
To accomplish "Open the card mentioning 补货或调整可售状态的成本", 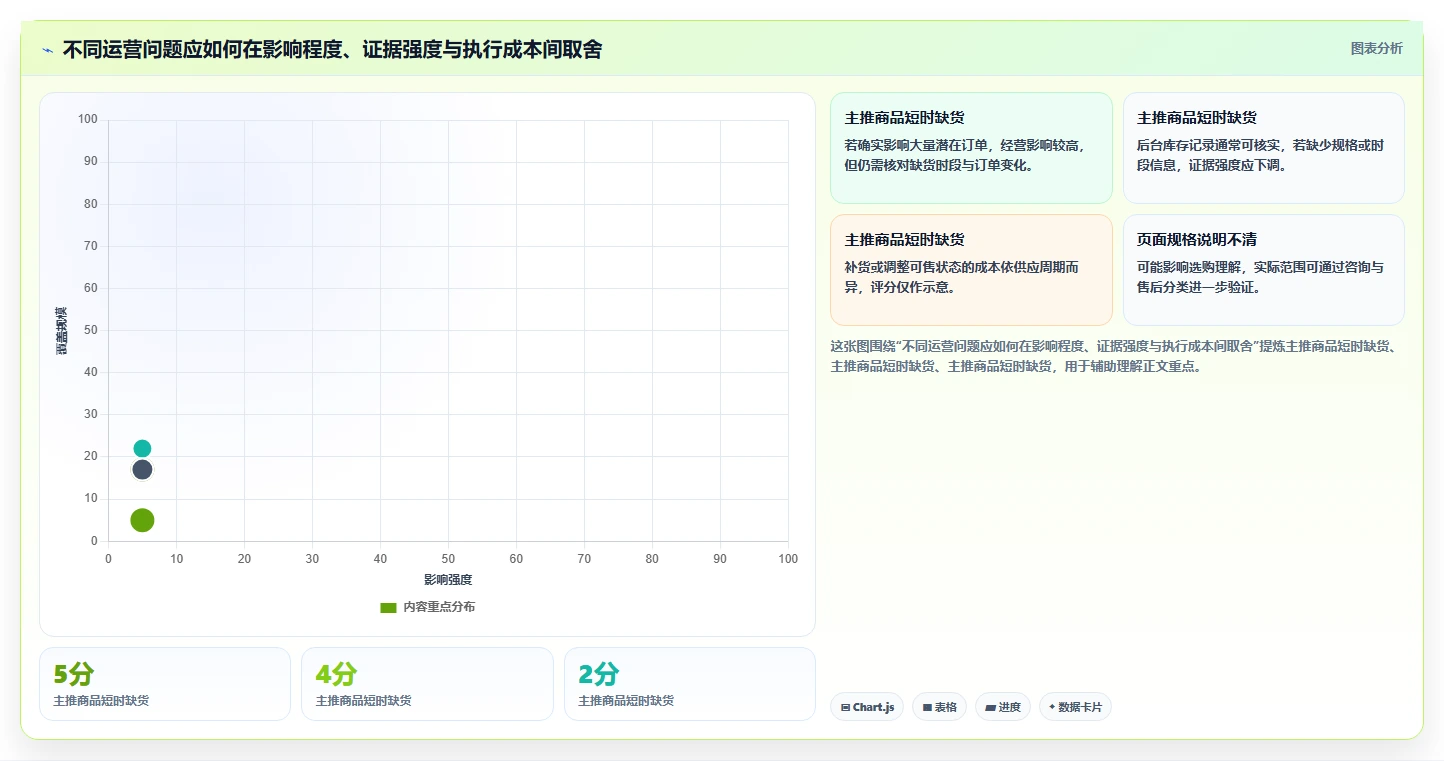I will 971,270.
